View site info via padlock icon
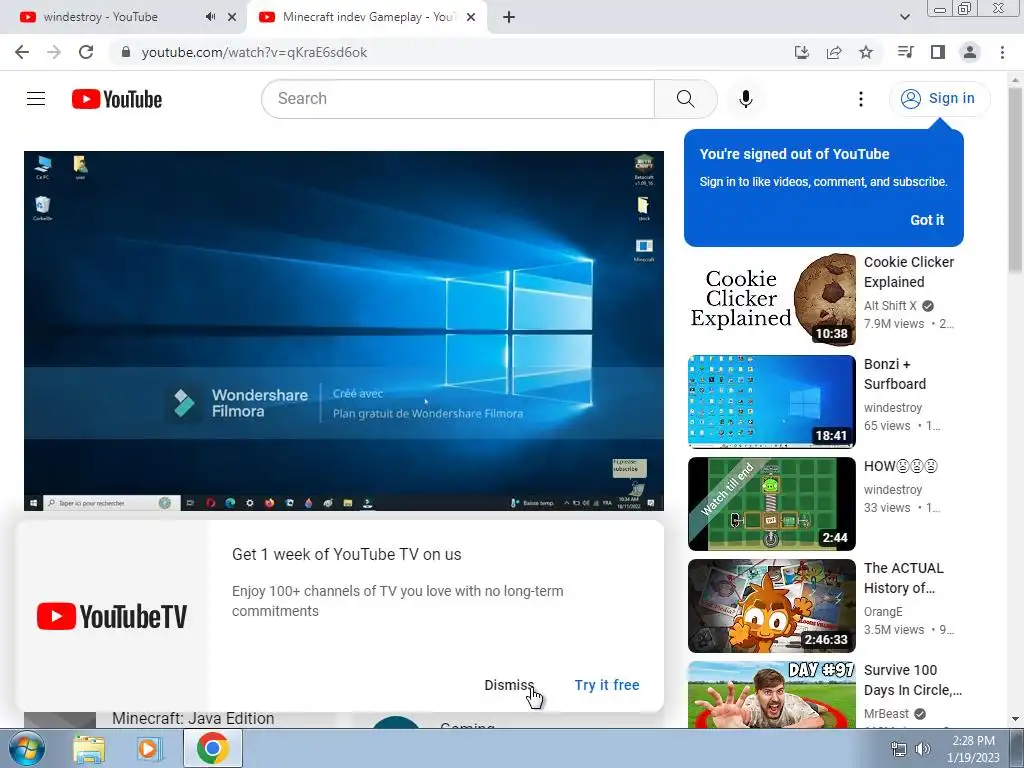The image size is (1024, 768). coord(126,52)
